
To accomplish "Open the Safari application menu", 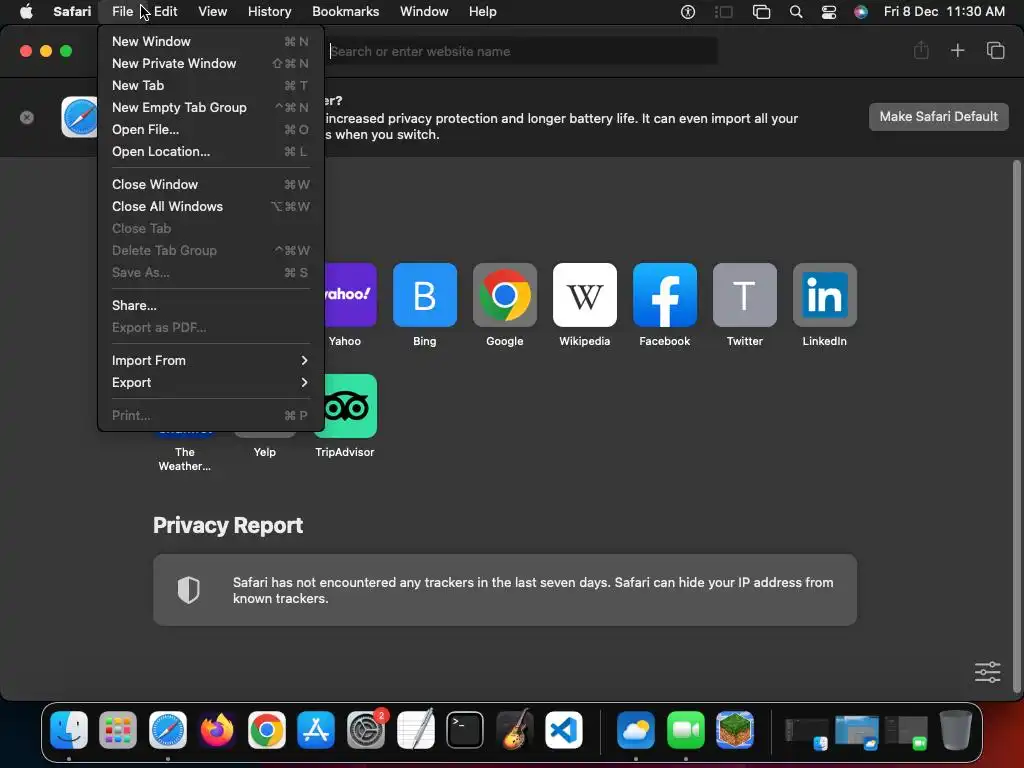I will point(72,11).
